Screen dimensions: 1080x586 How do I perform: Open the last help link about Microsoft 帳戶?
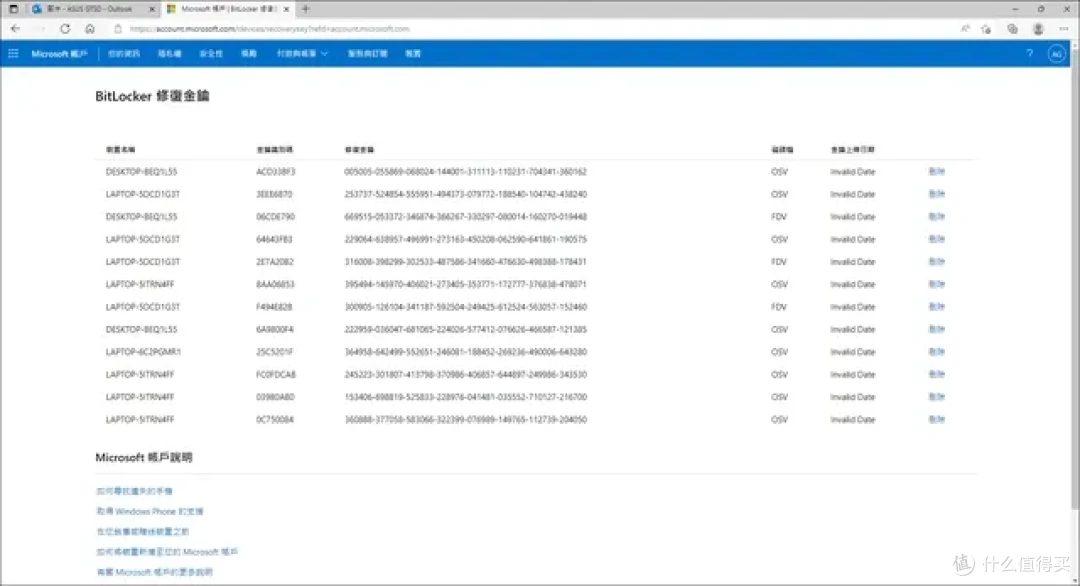tap(155, 572)
